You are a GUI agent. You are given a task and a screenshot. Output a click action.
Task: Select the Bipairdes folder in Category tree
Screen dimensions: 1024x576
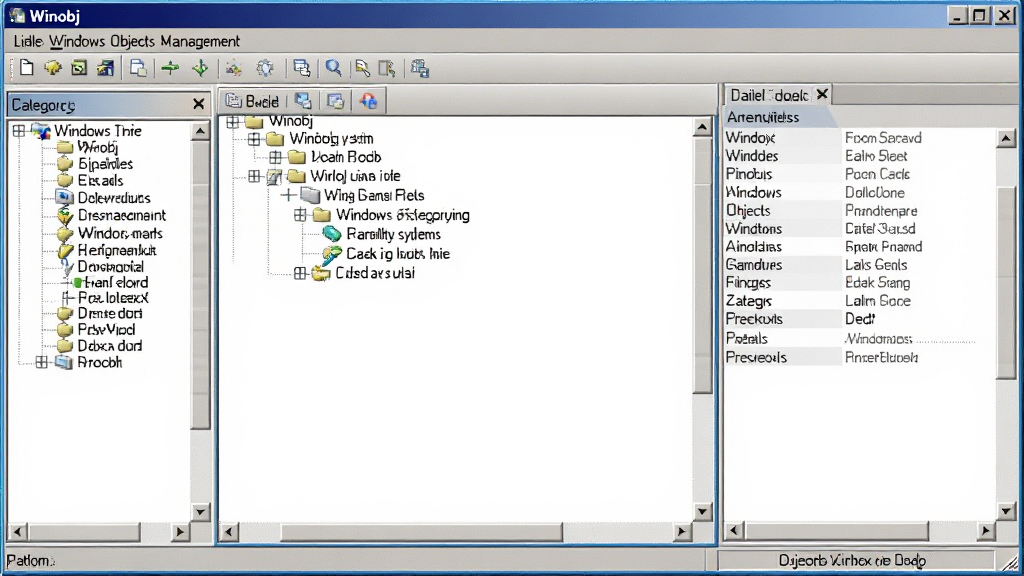pos(105,164)
